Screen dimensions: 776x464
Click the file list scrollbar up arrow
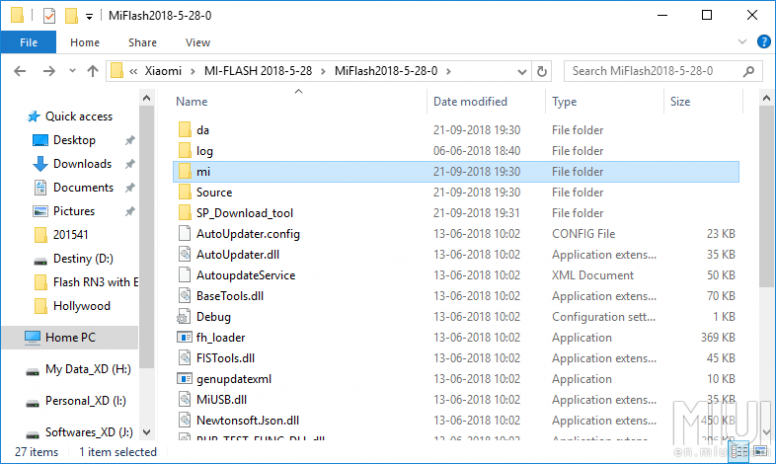[766, 98]
